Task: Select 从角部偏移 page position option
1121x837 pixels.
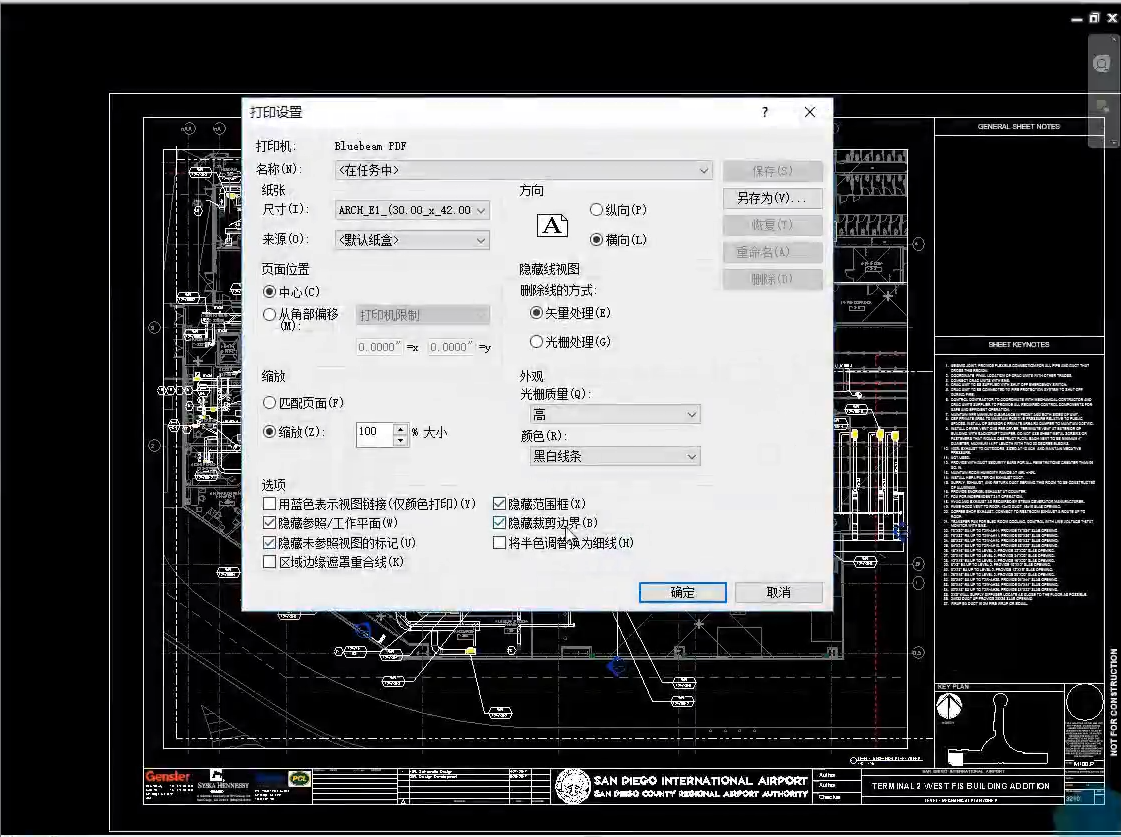Action: (270, 315)
